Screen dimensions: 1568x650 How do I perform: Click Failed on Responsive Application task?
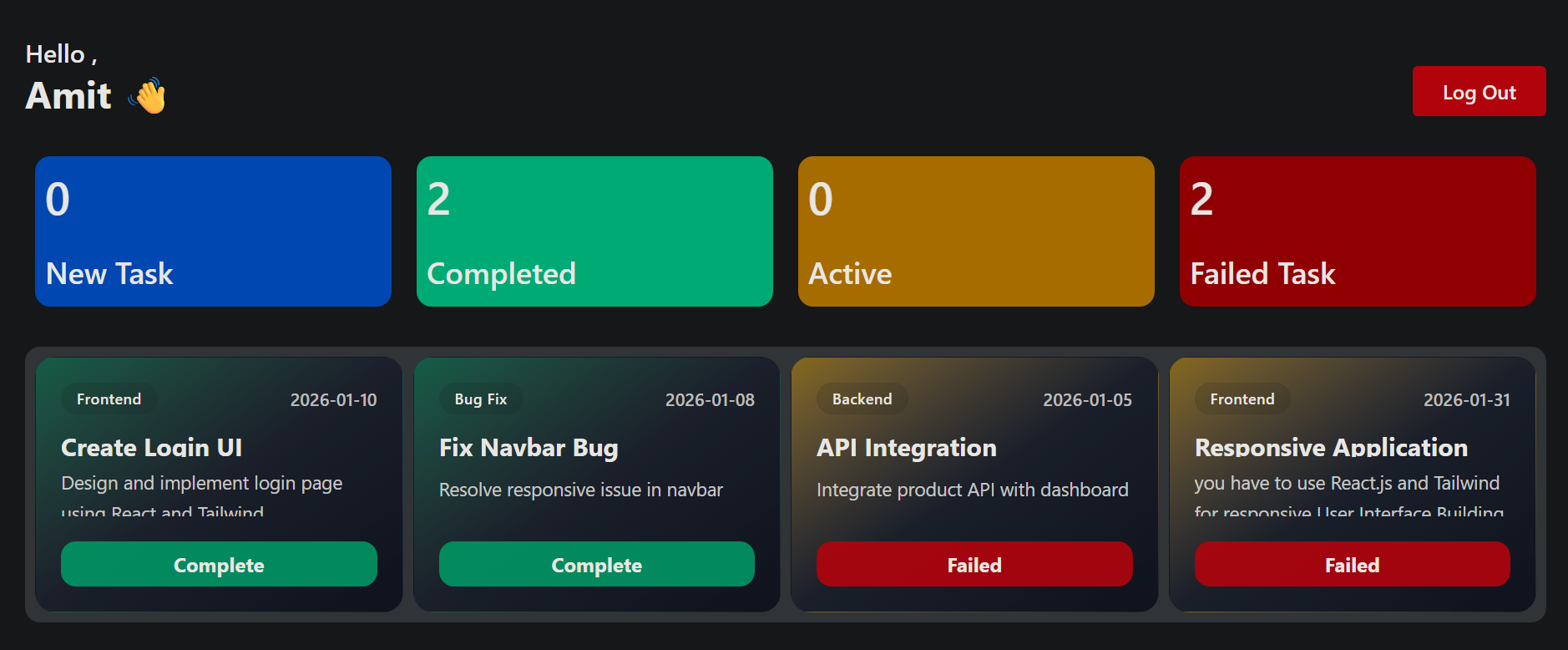pyautogui.click(x=1352, y=565)
